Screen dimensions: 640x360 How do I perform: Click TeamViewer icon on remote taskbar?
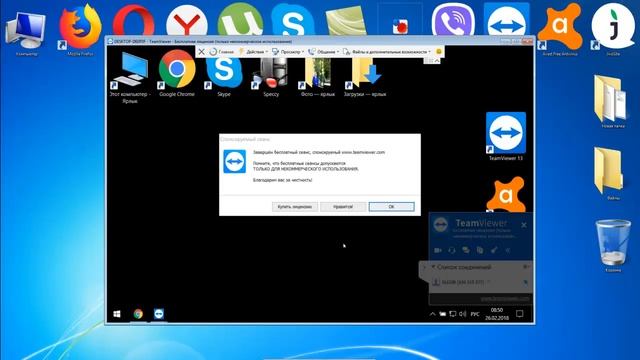point(159,313)
